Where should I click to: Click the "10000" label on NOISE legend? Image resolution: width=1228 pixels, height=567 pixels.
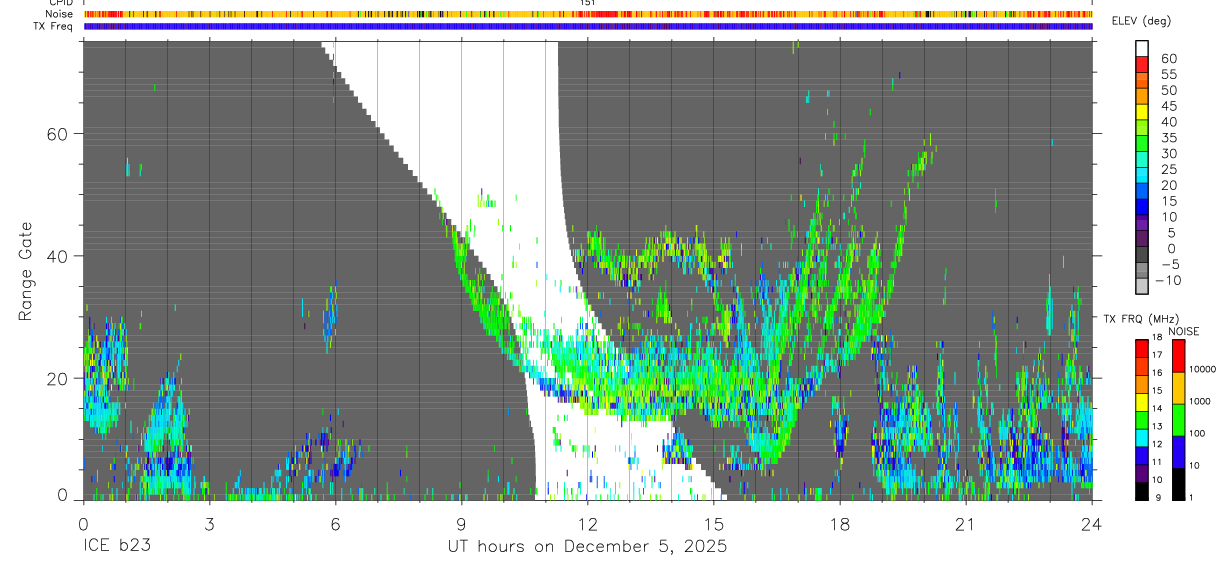pos(1205,369)
